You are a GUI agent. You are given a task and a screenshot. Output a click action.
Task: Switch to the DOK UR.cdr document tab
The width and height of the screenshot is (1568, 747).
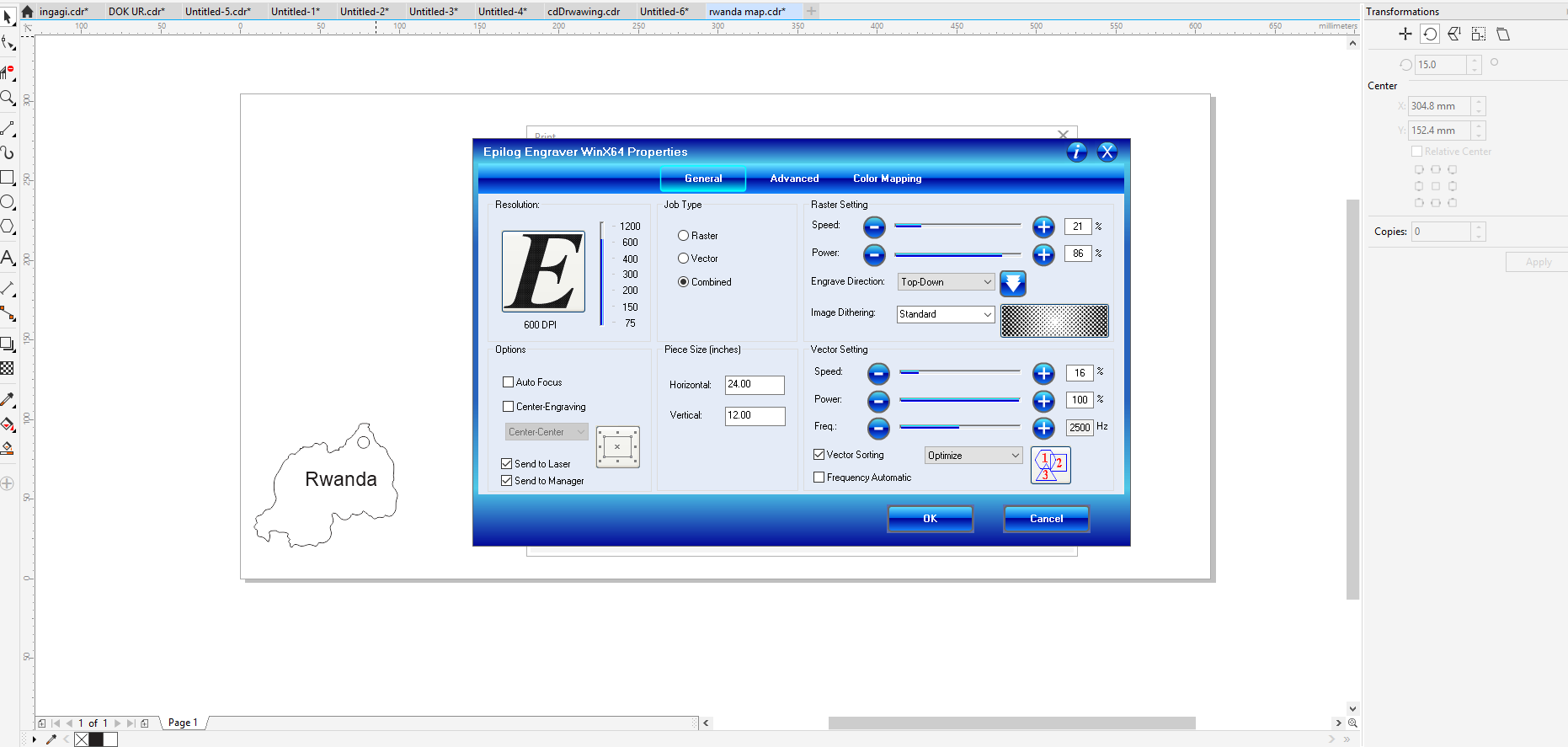(x=136, y=12)
